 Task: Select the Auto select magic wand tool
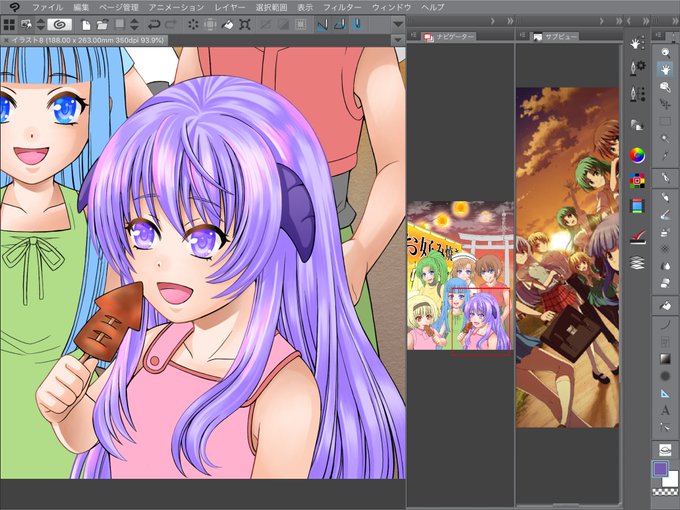[x=665, y=138]
